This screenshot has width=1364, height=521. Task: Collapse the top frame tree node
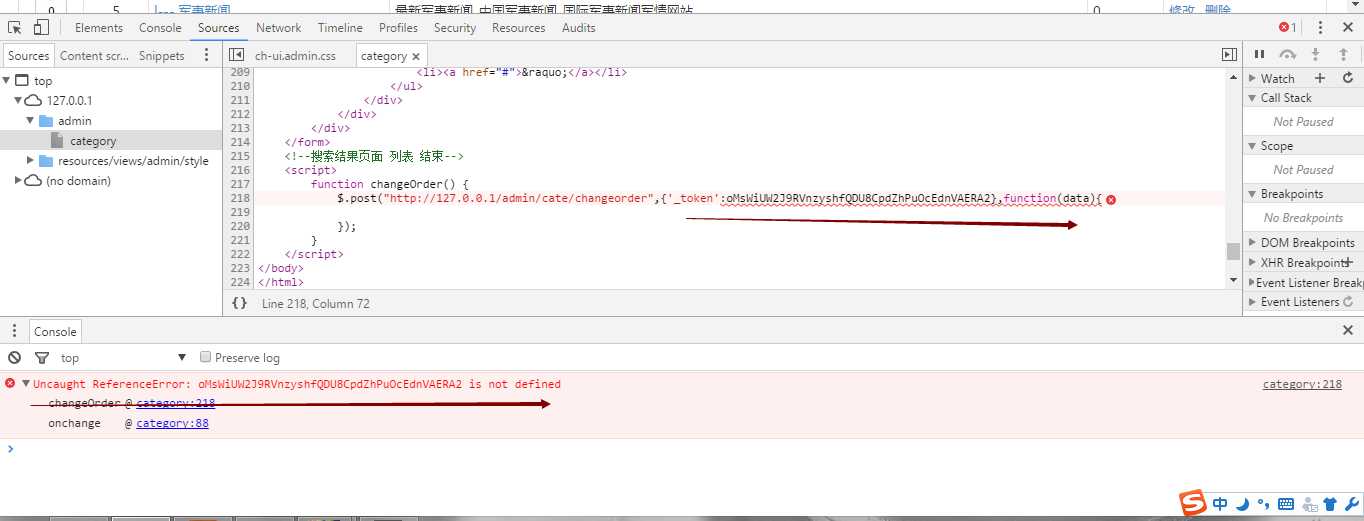(7, 81)
